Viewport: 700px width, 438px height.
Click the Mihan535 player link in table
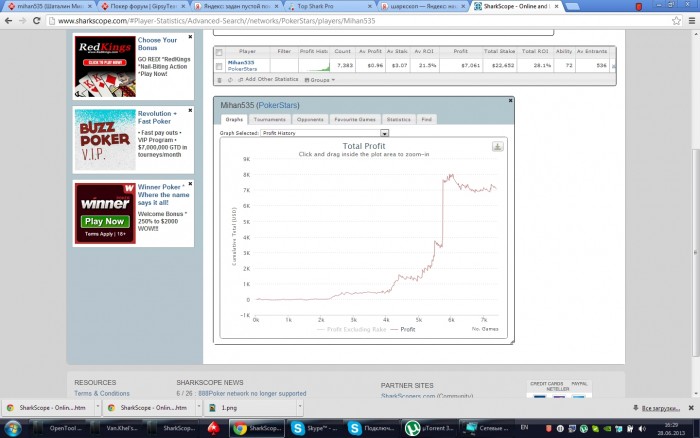click(241, 63)
